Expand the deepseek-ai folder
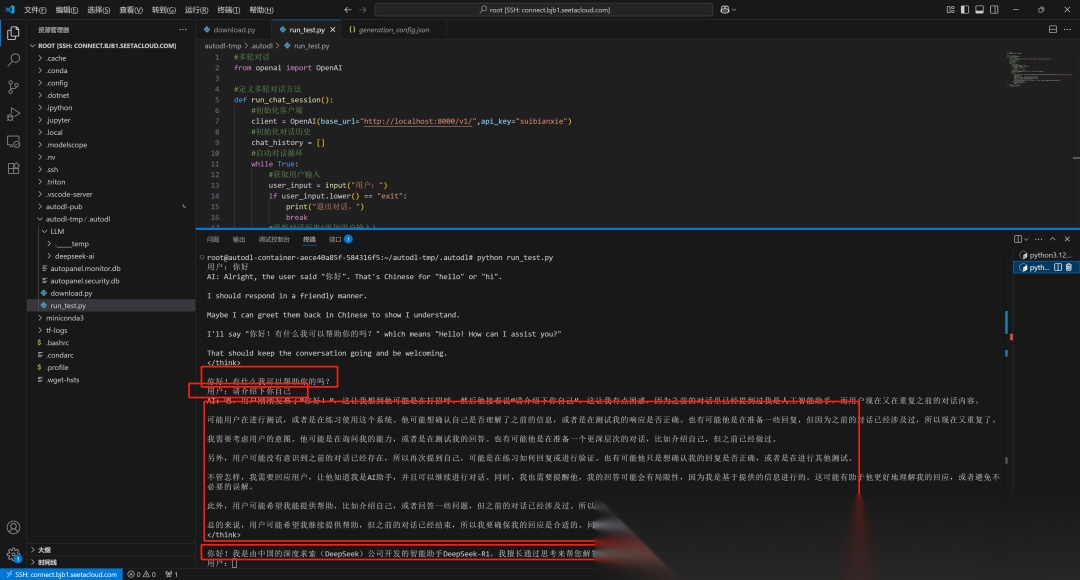 click(x=111, y=256)
